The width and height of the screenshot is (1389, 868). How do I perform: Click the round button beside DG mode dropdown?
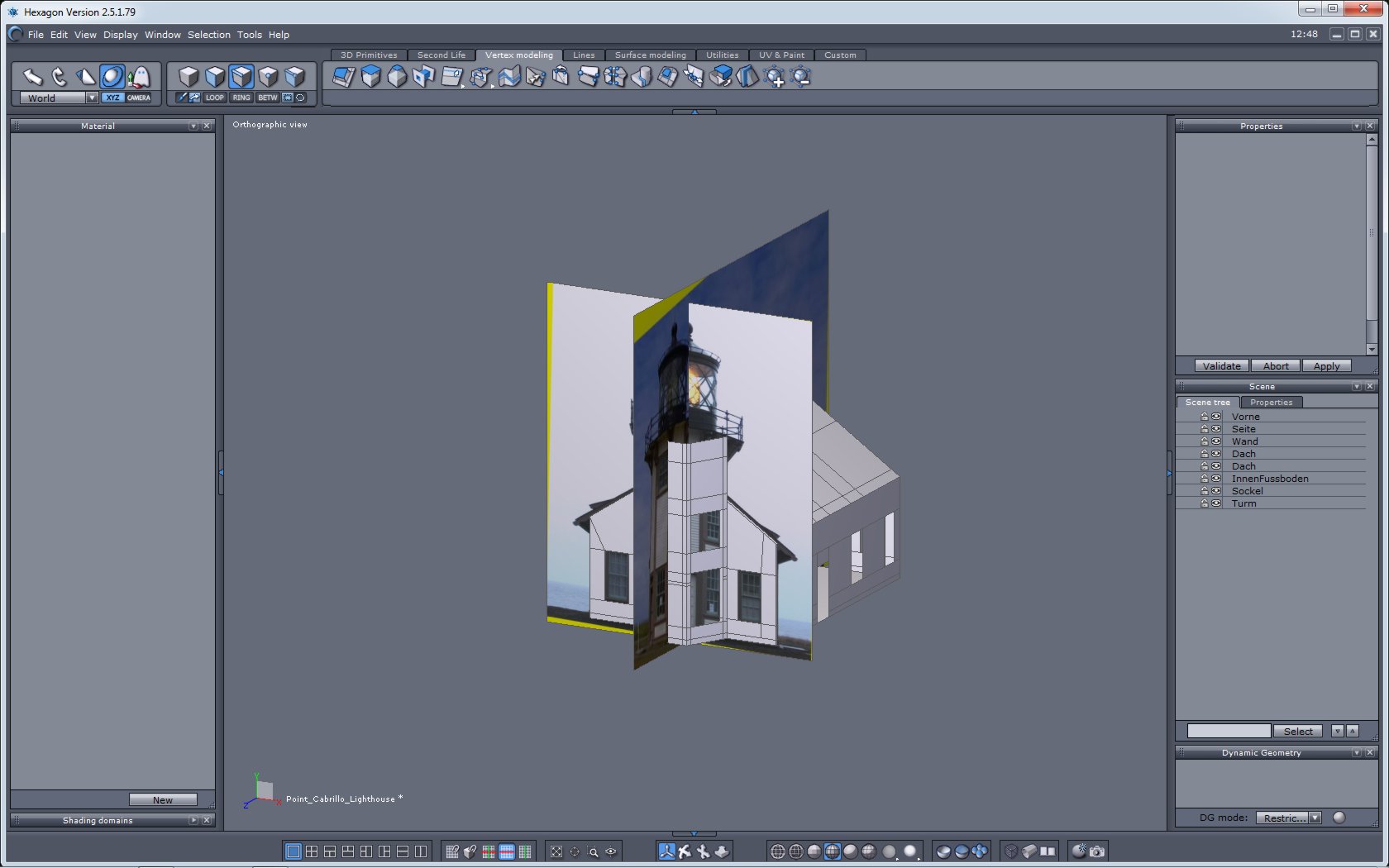coord(1339,818)
